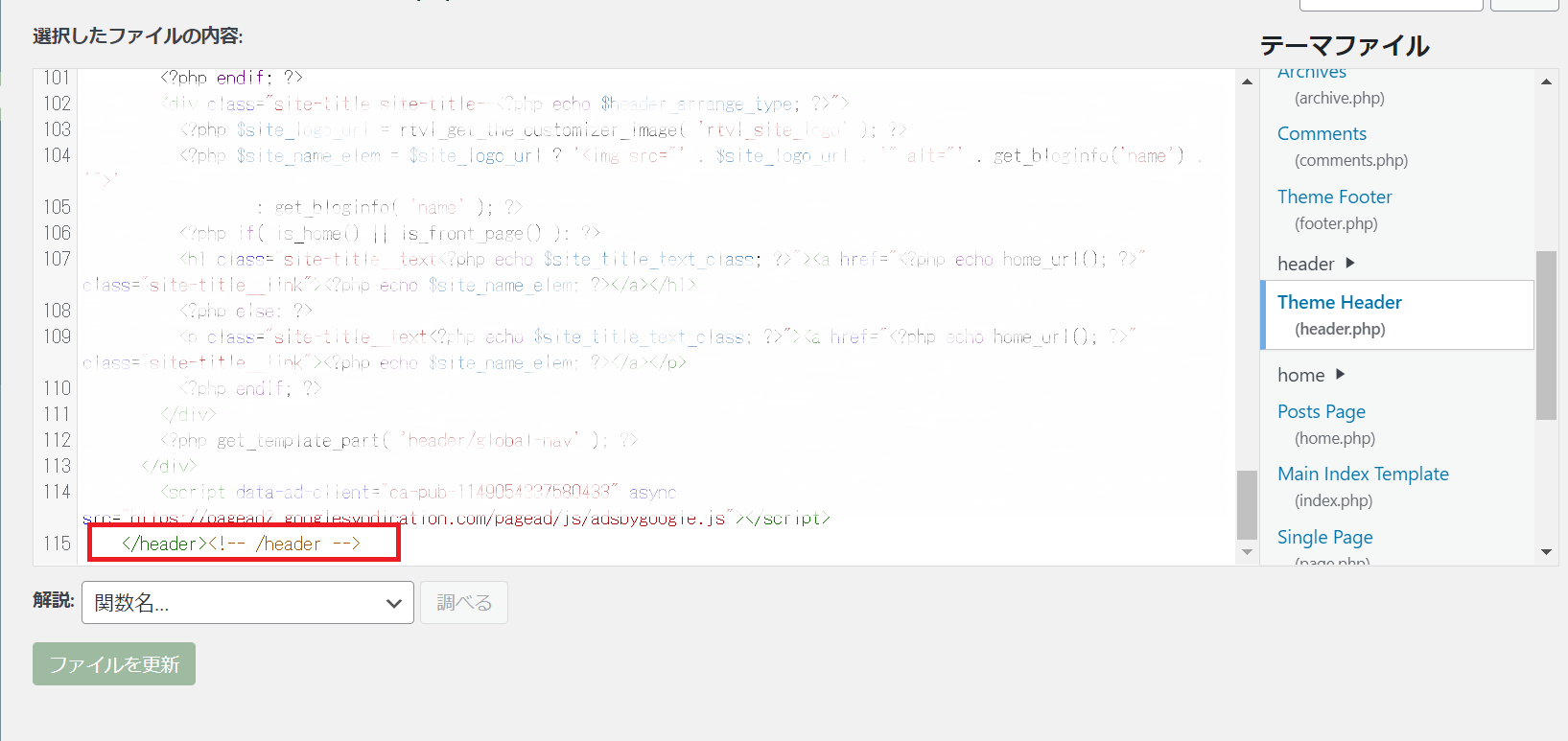Click line number 101 in the gutter

coord(57,78)
